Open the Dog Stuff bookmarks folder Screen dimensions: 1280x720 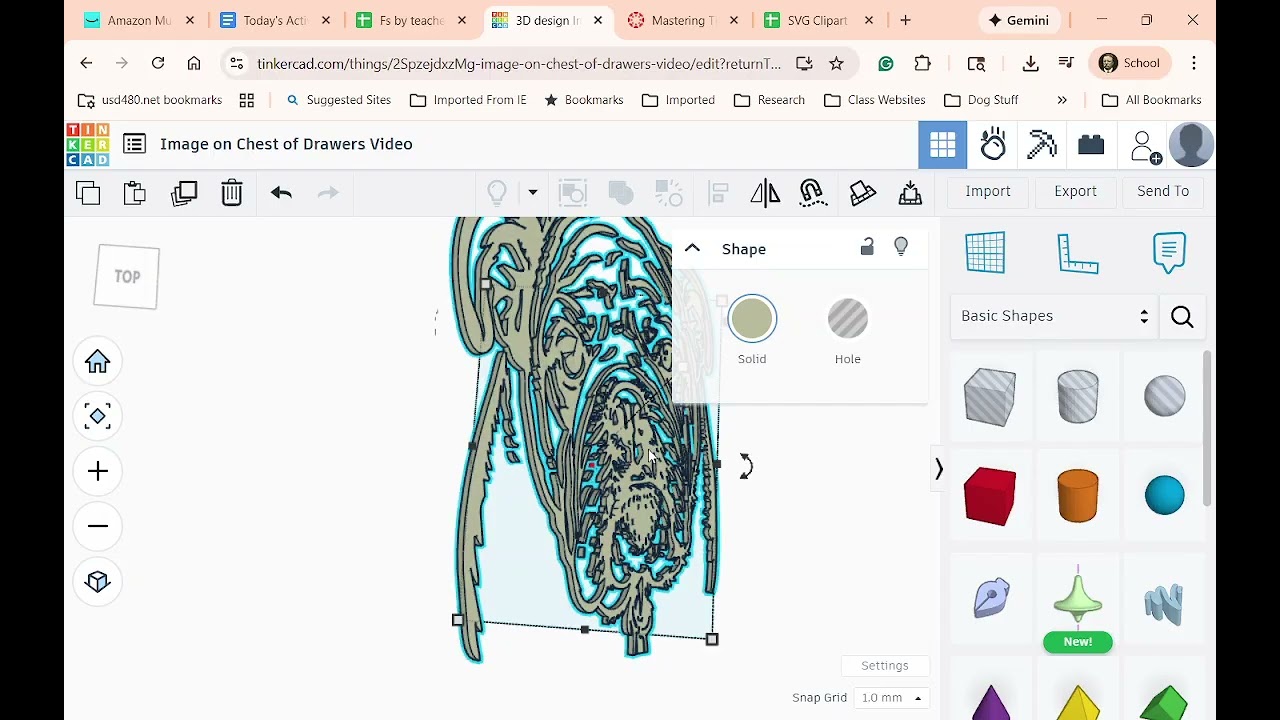click(981, 100)
